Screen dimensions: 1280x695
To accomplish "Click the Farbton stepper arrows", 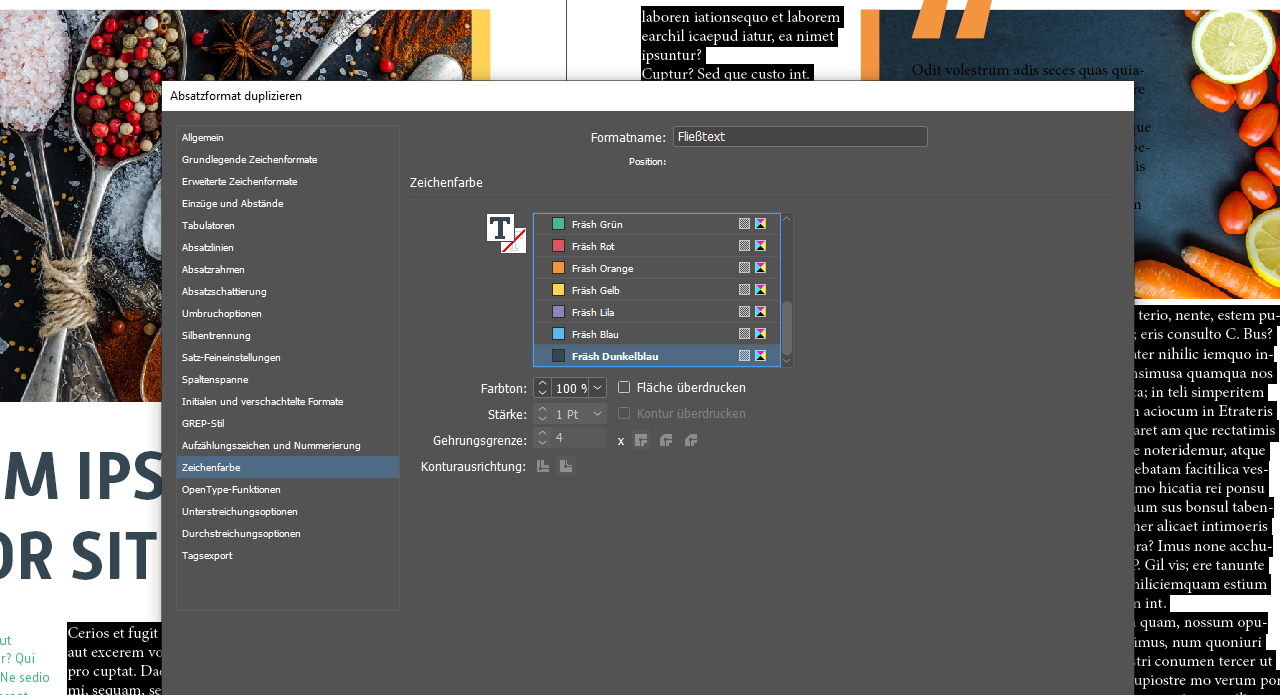I will 542,388.
